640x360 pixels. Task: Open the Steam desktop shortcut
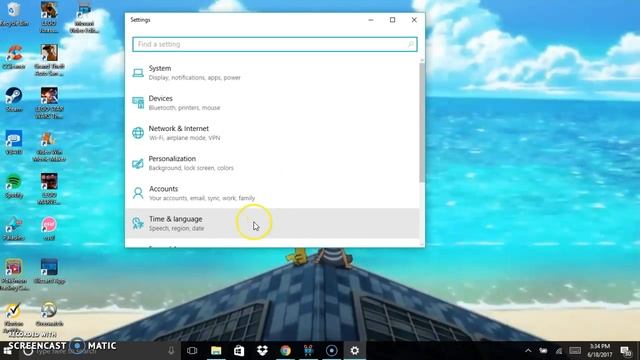14,100
